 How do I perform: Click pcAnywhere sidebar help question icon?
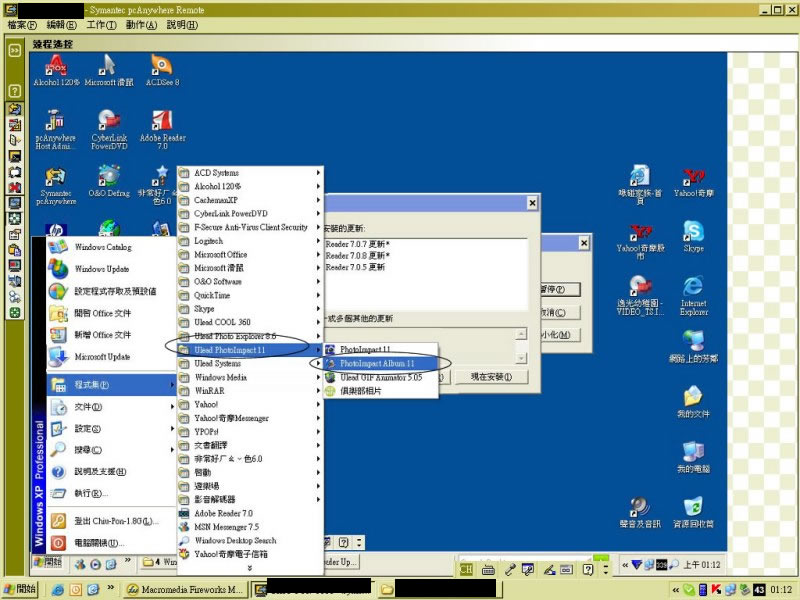pyautogui.click(x=15, y=91)
